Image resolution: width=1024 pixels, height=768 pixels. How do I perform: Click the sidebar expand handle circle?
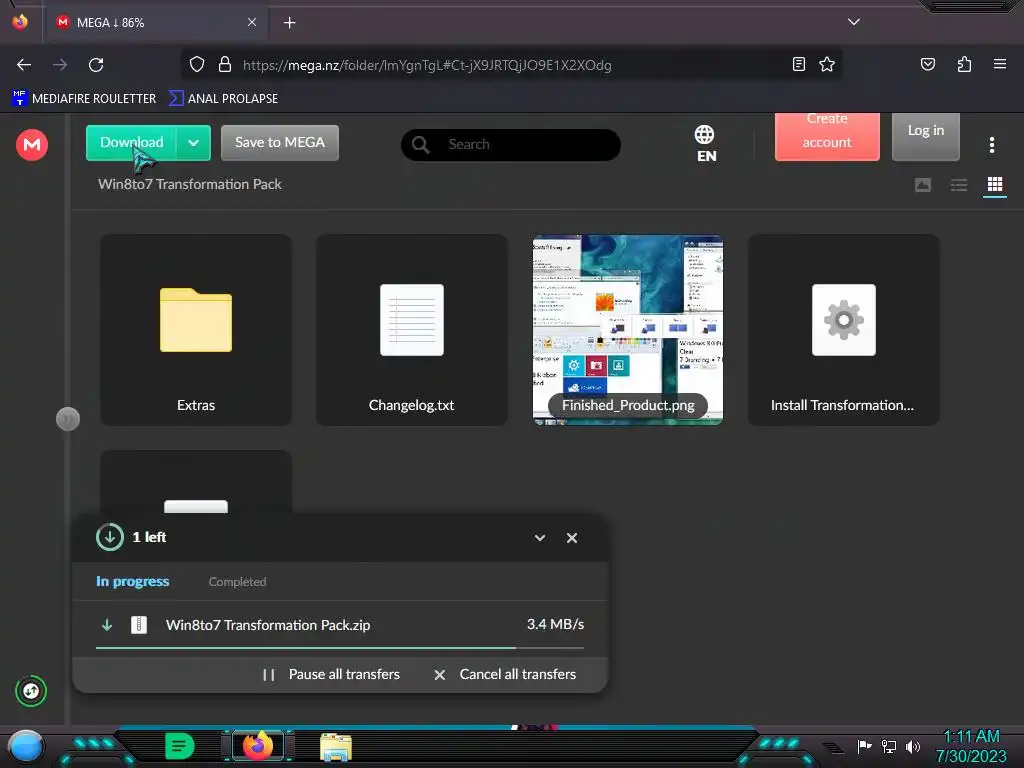click(x=68, y=419)
